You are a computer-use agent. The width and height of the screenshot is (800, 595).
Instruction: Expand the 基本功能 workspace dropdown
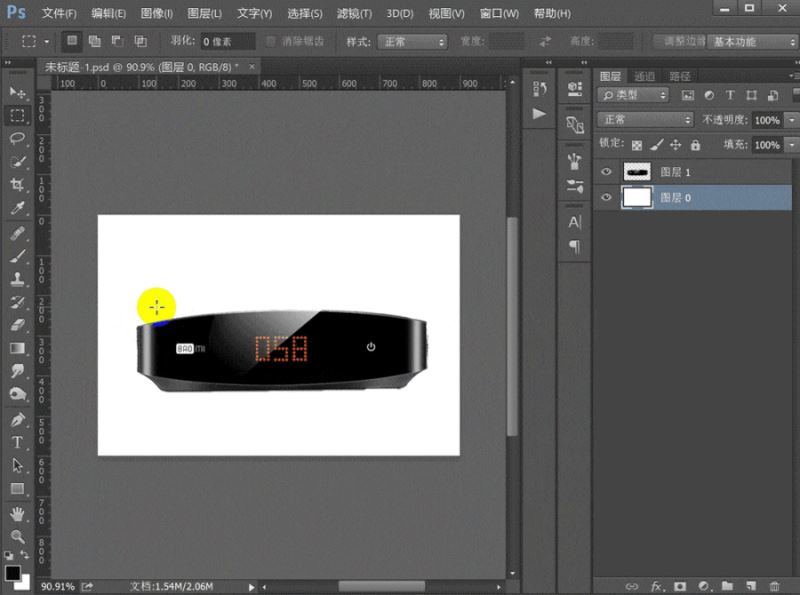click(752, 42)
